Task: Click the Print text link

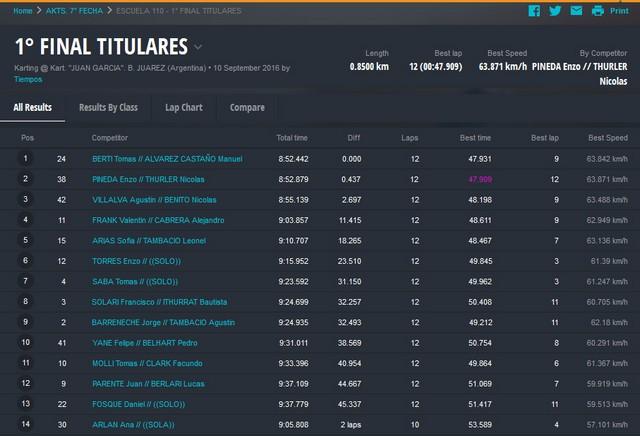Action: (x=619, y=11)
